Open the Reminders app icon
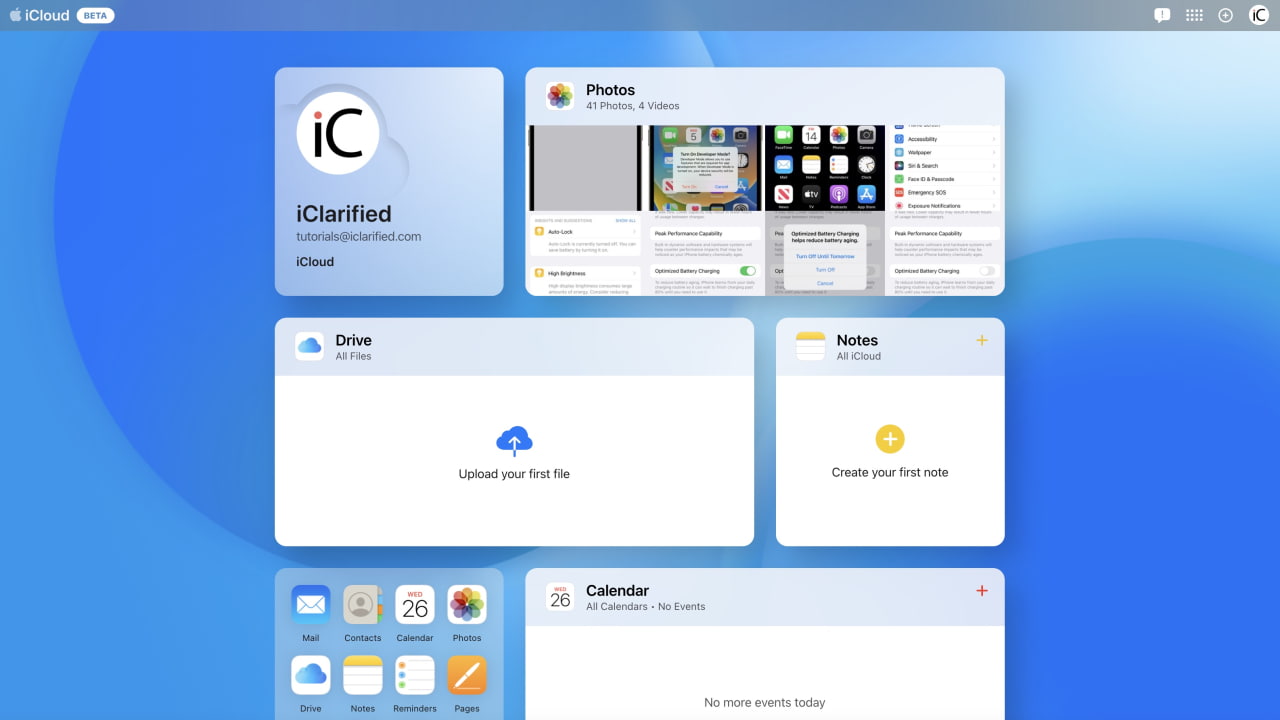The image size is (1280, 720). (x=414, y=676)
